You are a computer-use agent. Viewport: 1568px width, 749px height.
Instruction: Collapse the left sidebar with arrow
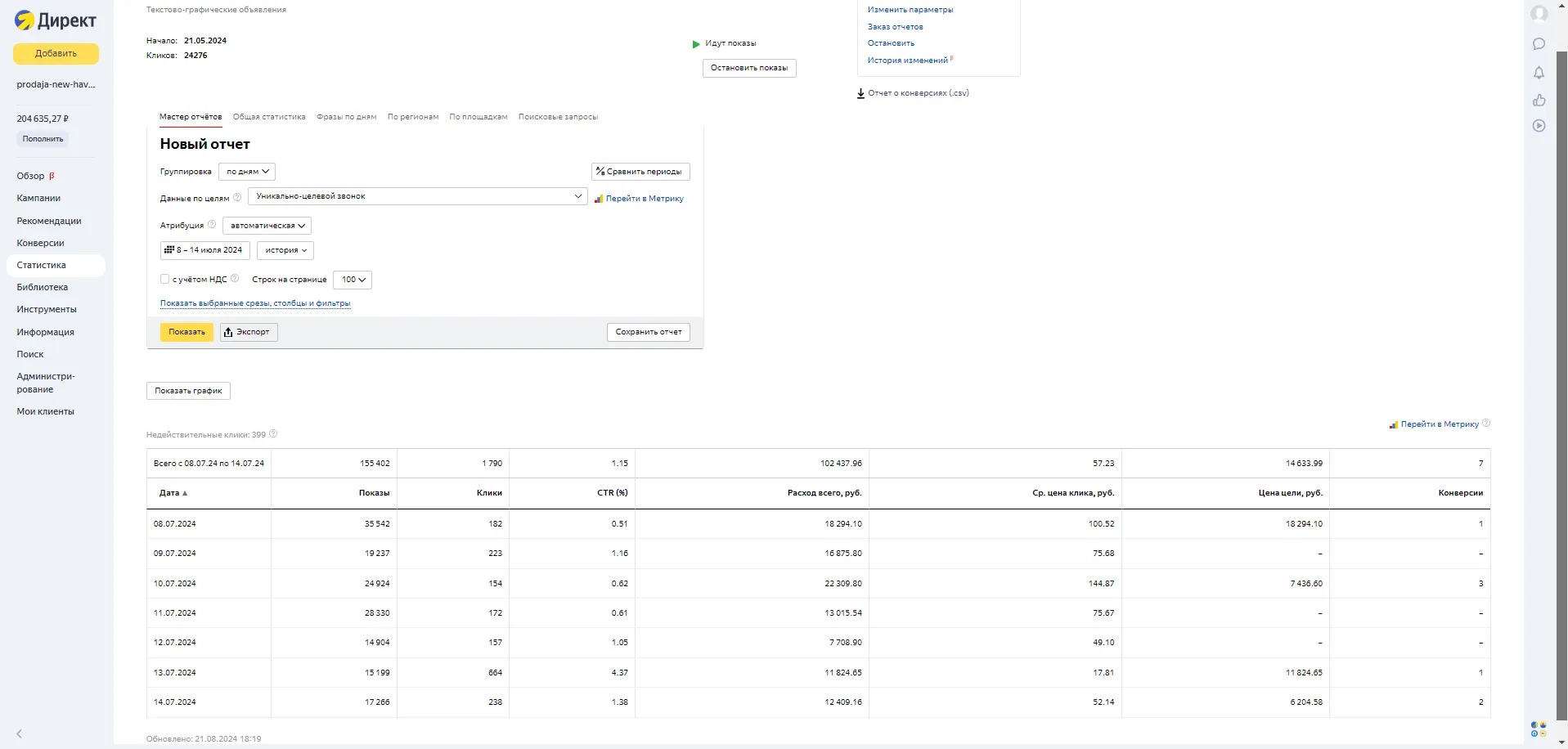click(20, 733)
